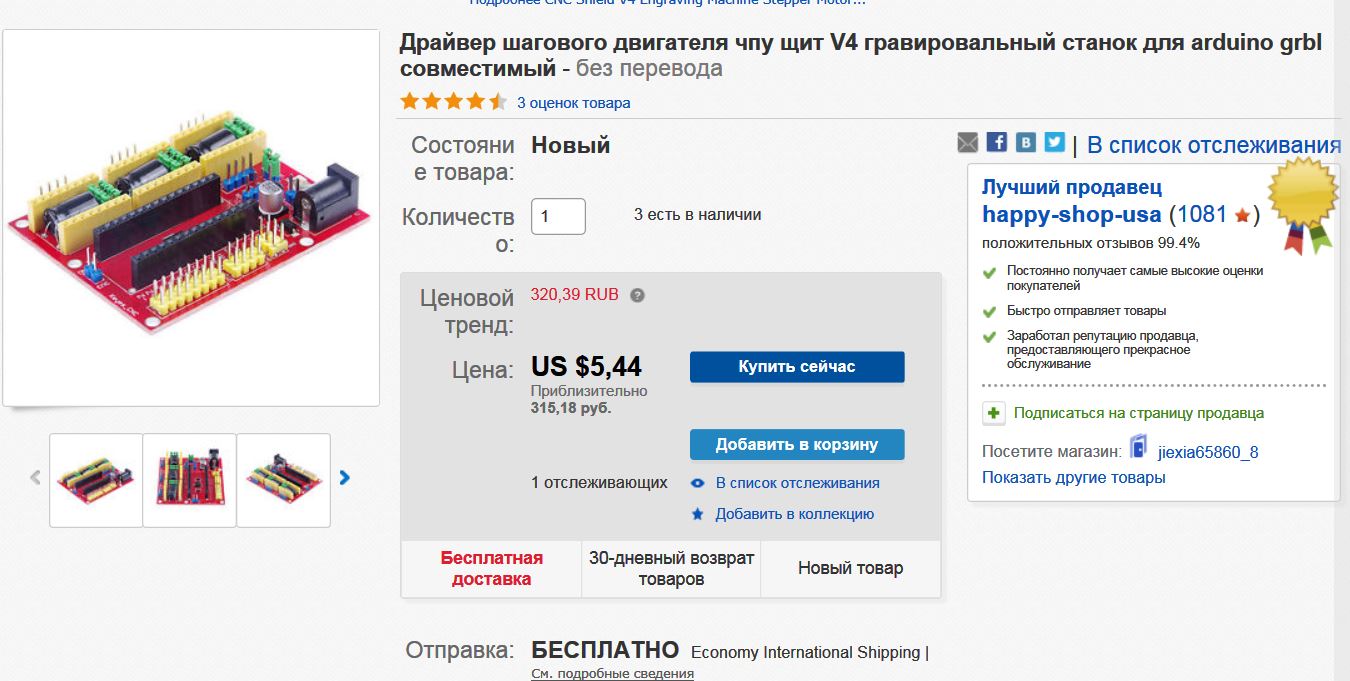Open seller profile 'happy-shop-usa'

tap(1071, 214)
